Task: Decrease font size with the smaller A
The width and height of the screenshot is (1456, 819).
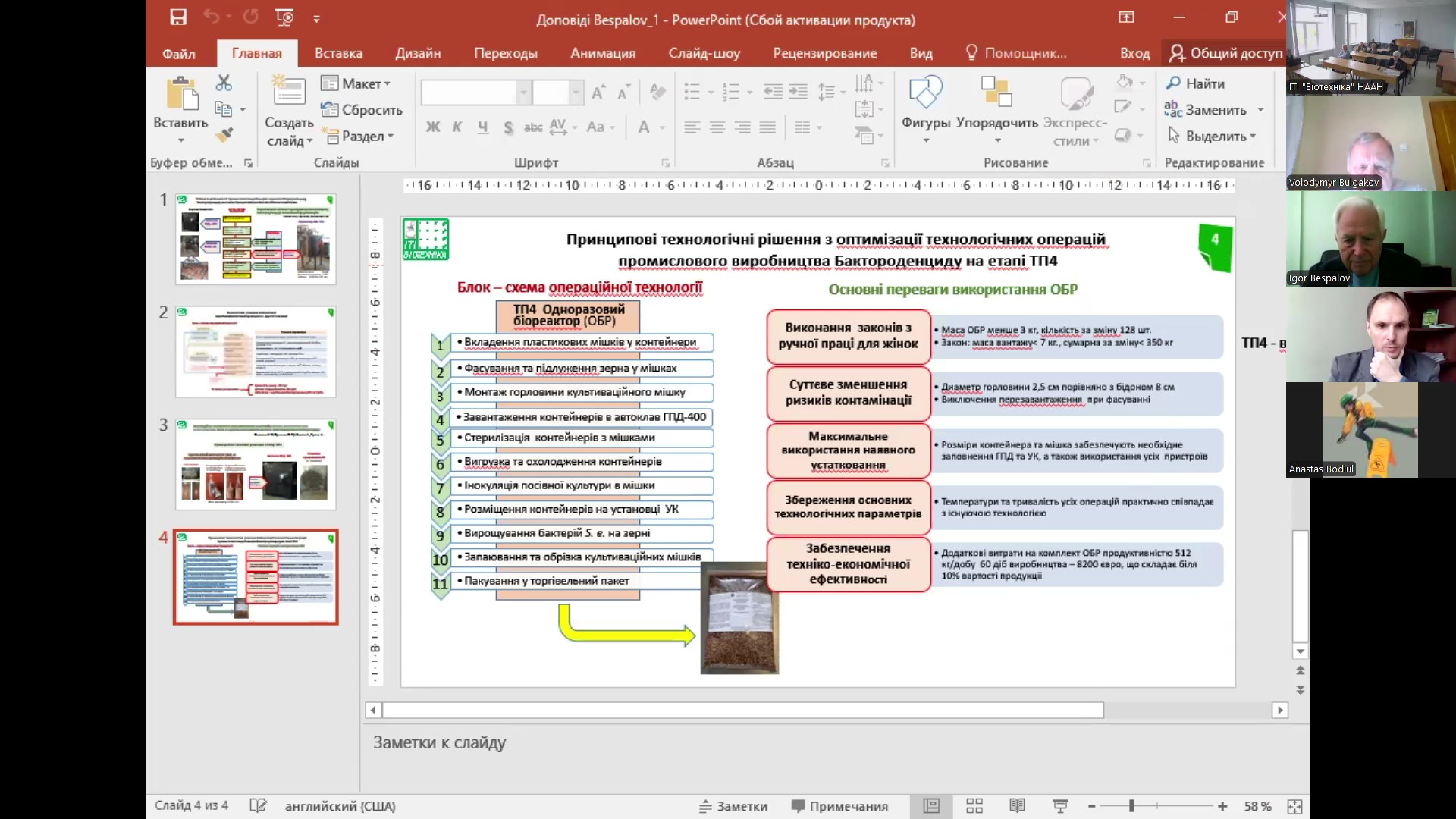Action: tap(623, 93)
